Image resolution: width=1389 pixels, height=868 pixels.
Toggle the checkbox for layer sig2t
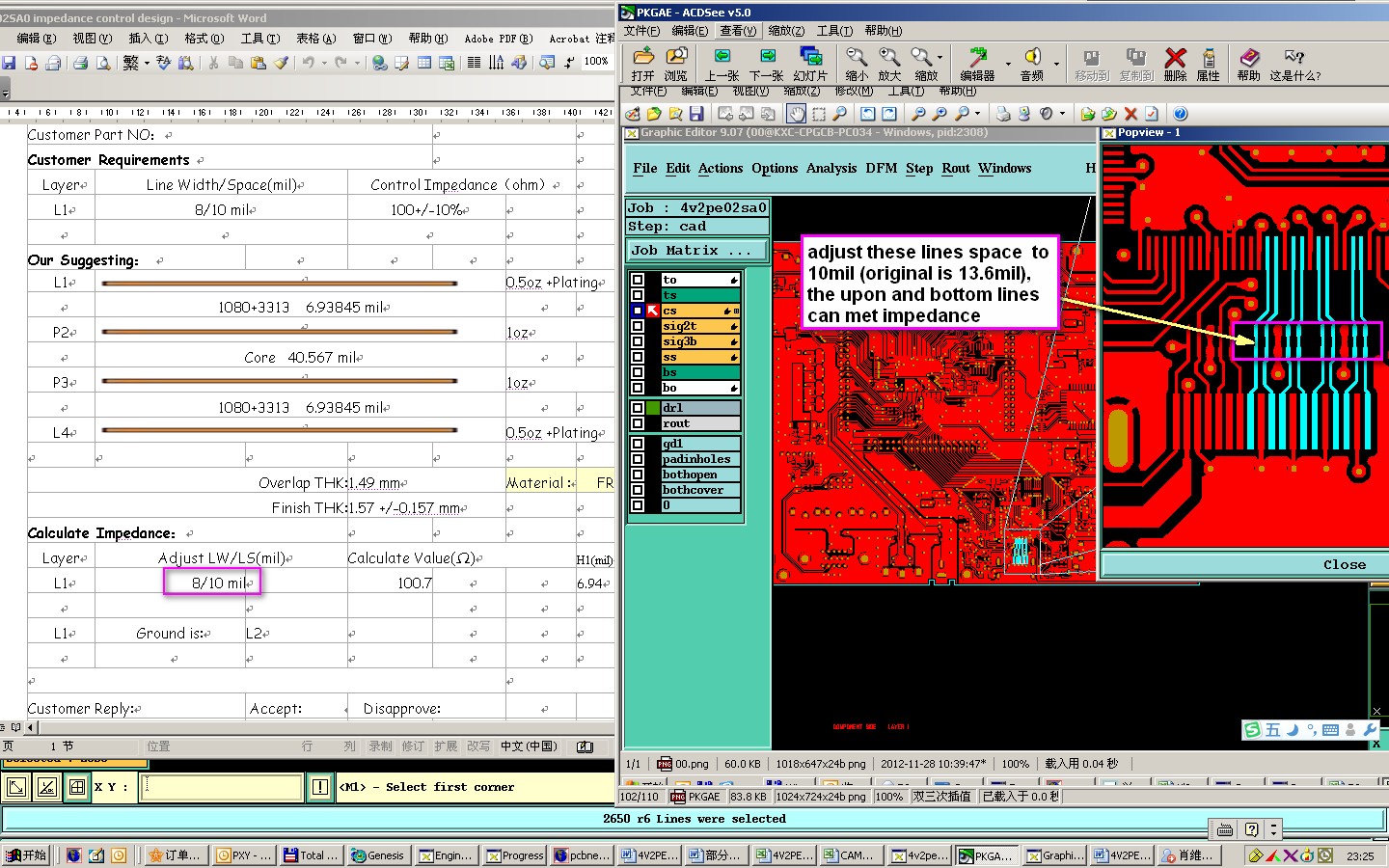(x=638, y=326)
